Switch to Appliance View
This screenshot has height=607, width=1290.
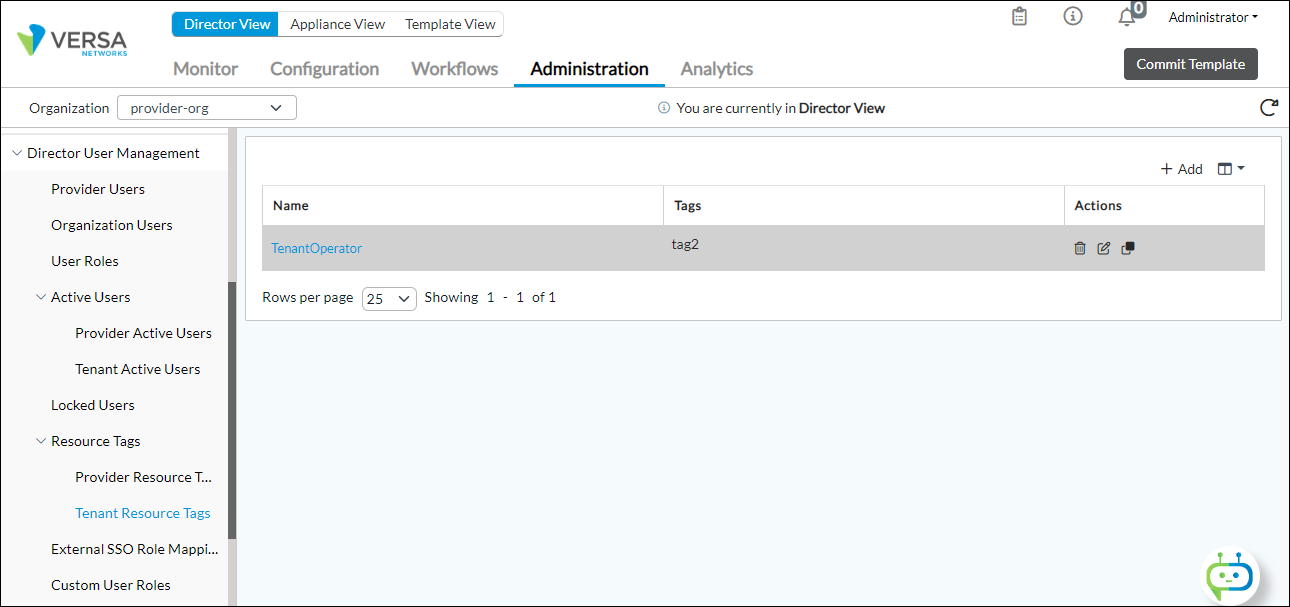[338, 24]
